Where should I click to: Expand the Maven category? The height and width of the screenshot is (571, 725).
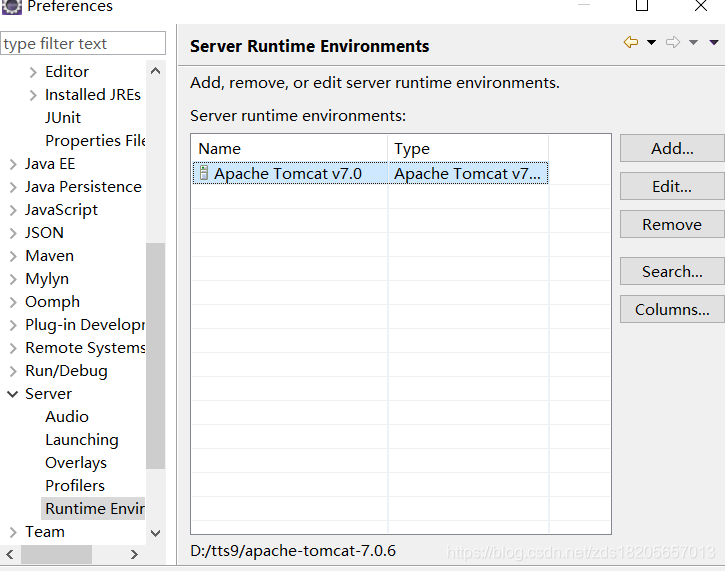(12, 256)
